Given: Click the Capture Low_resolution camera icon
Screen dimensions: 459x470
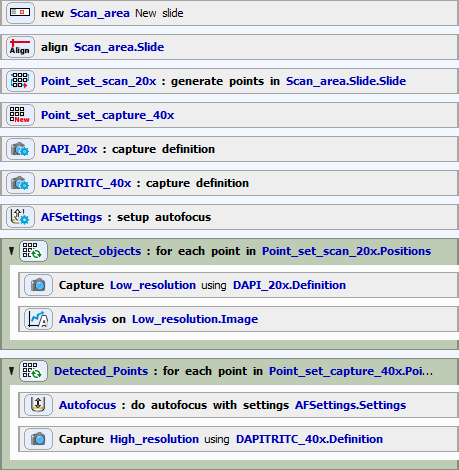Looking at the screenshot, I should point(38,285).
